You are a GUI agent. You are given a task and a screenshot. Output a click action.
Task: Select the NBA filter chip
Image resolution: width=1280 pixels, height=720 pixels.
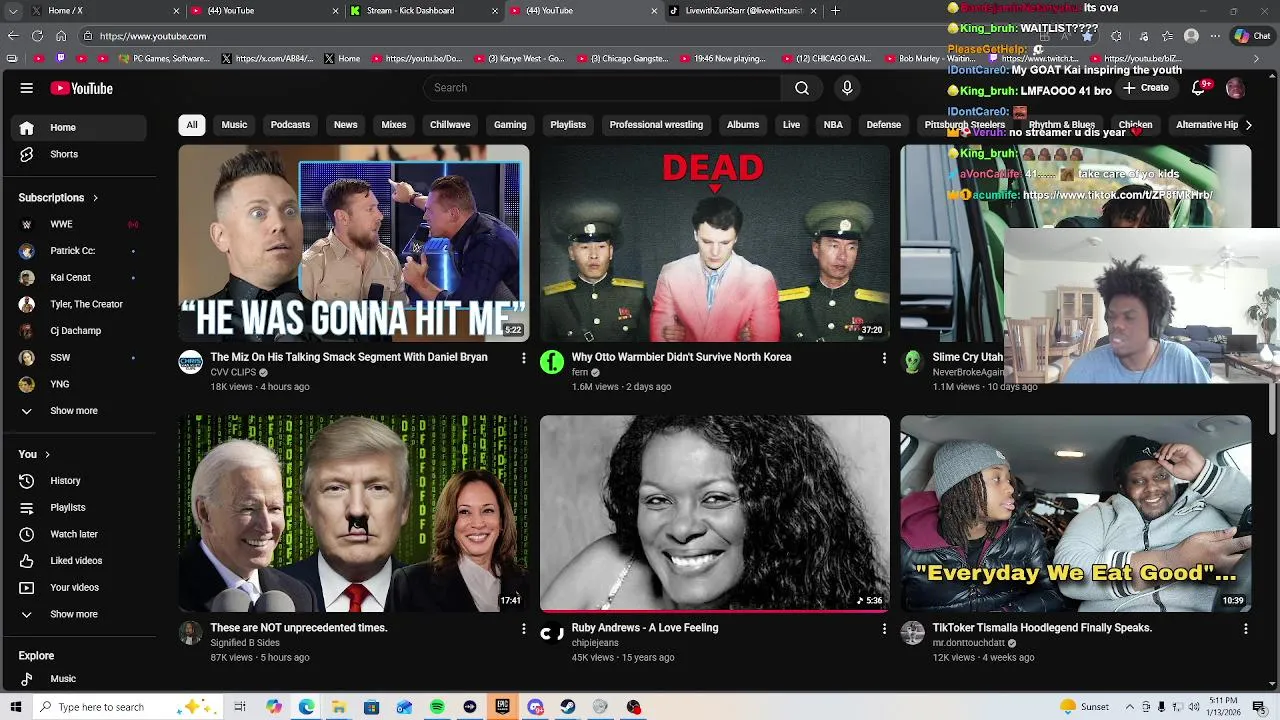tap(833, 125)
